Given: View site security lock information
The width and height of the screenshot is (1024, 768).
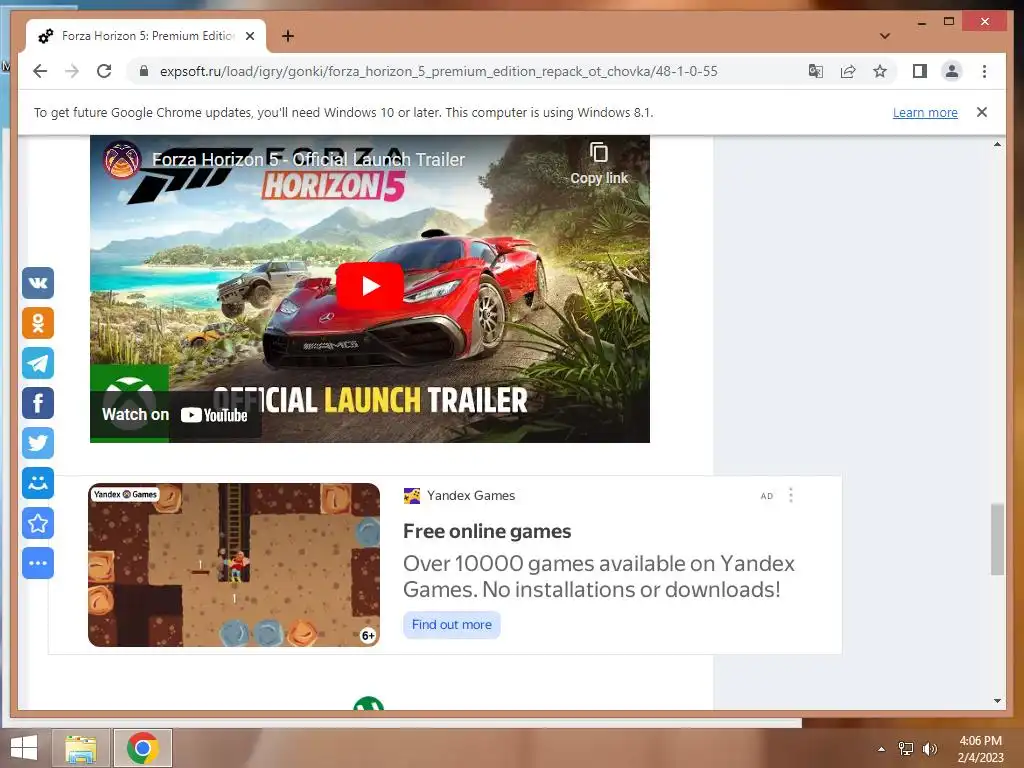Looking at the screenshot, I should coord(144,71).
